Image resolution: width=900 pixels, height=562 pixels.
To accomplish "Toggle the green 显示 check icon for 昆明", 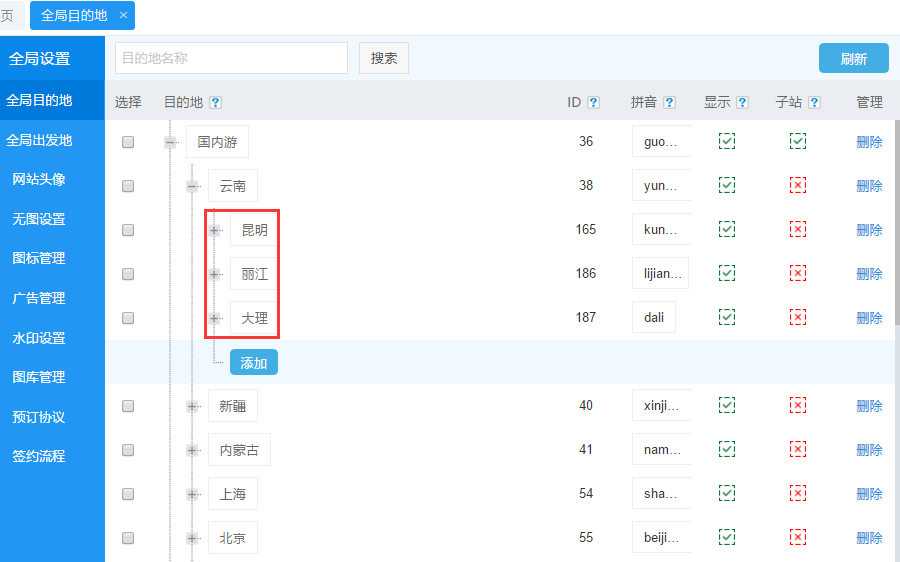I will pos(727,230).
